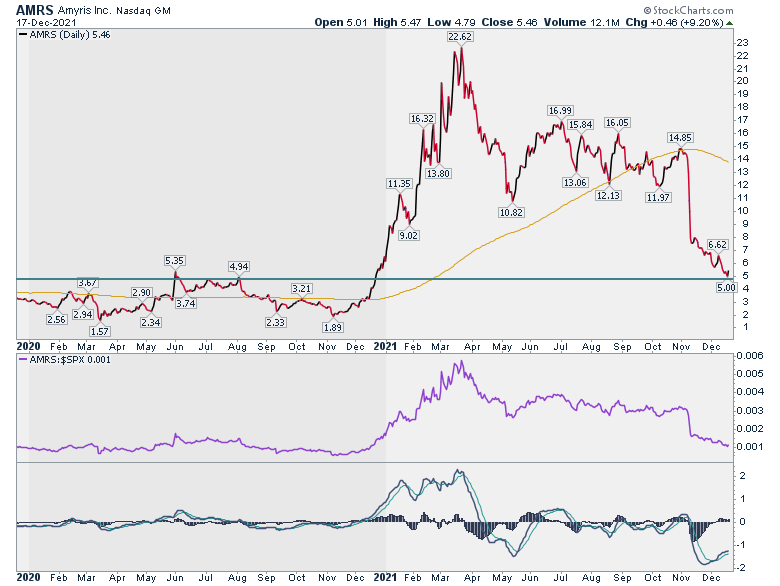Screen dimensions: 780x586
Task: Click the 14.85 price label
Action: (680, 138)
